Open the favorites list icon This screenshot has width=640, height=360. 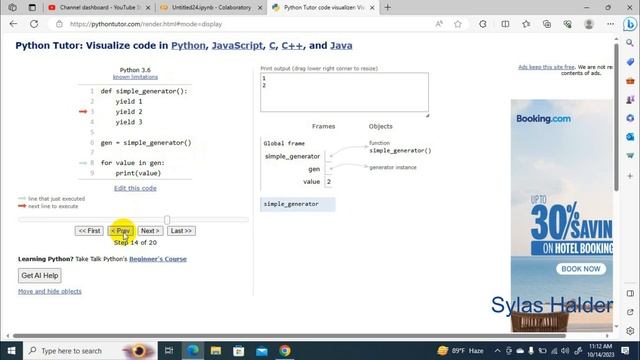(526, 24)
